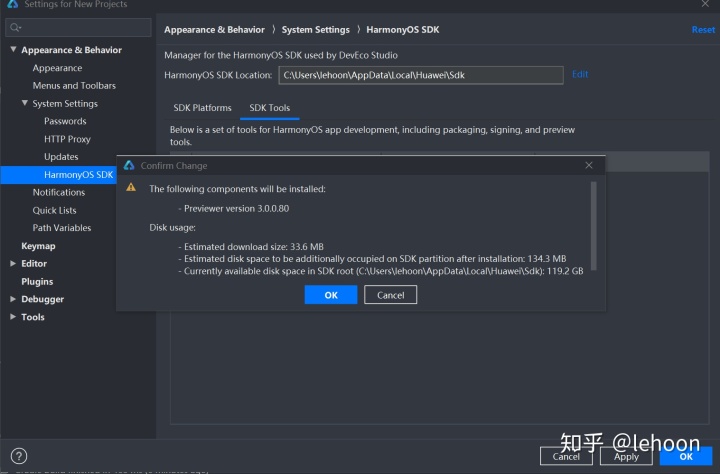Click the settings search field
Image resolution: width=720 pixels, height=474 pixels.
coord(78,28)
